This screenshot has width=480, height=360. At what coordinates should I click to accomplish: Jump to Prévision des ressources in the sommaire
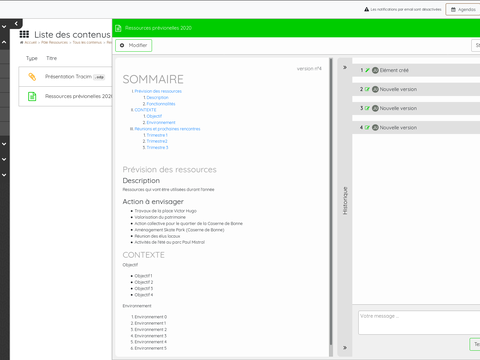(x=158, y=91)
